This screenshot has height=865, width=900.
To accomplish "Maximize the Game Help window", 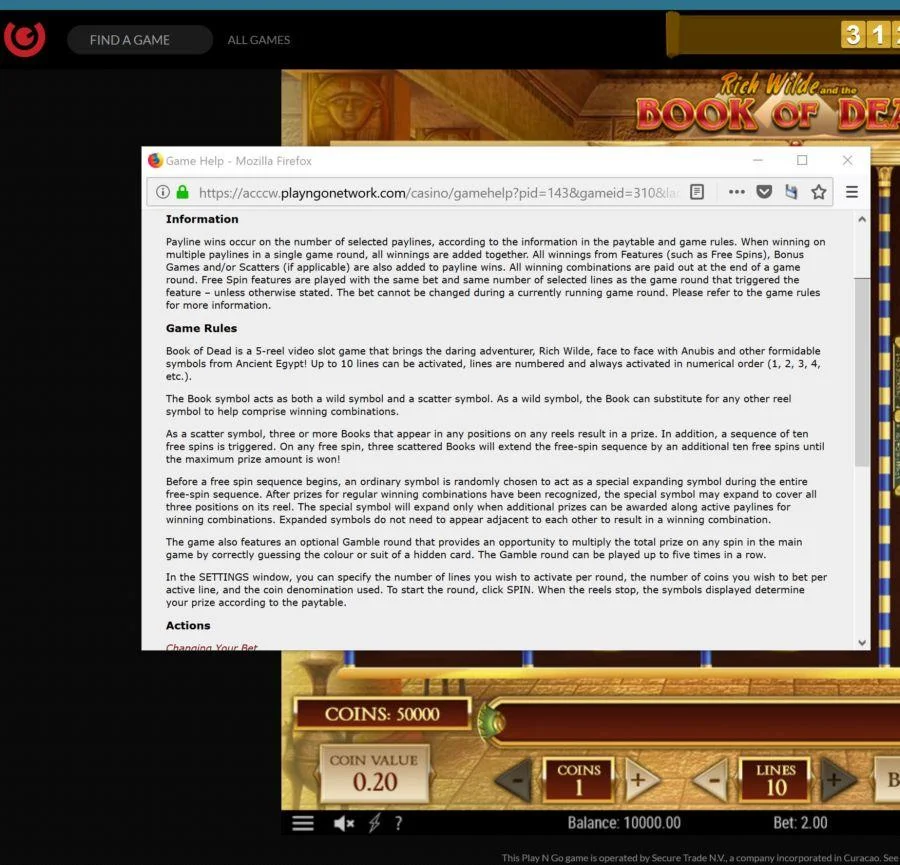I will (802, 160).
